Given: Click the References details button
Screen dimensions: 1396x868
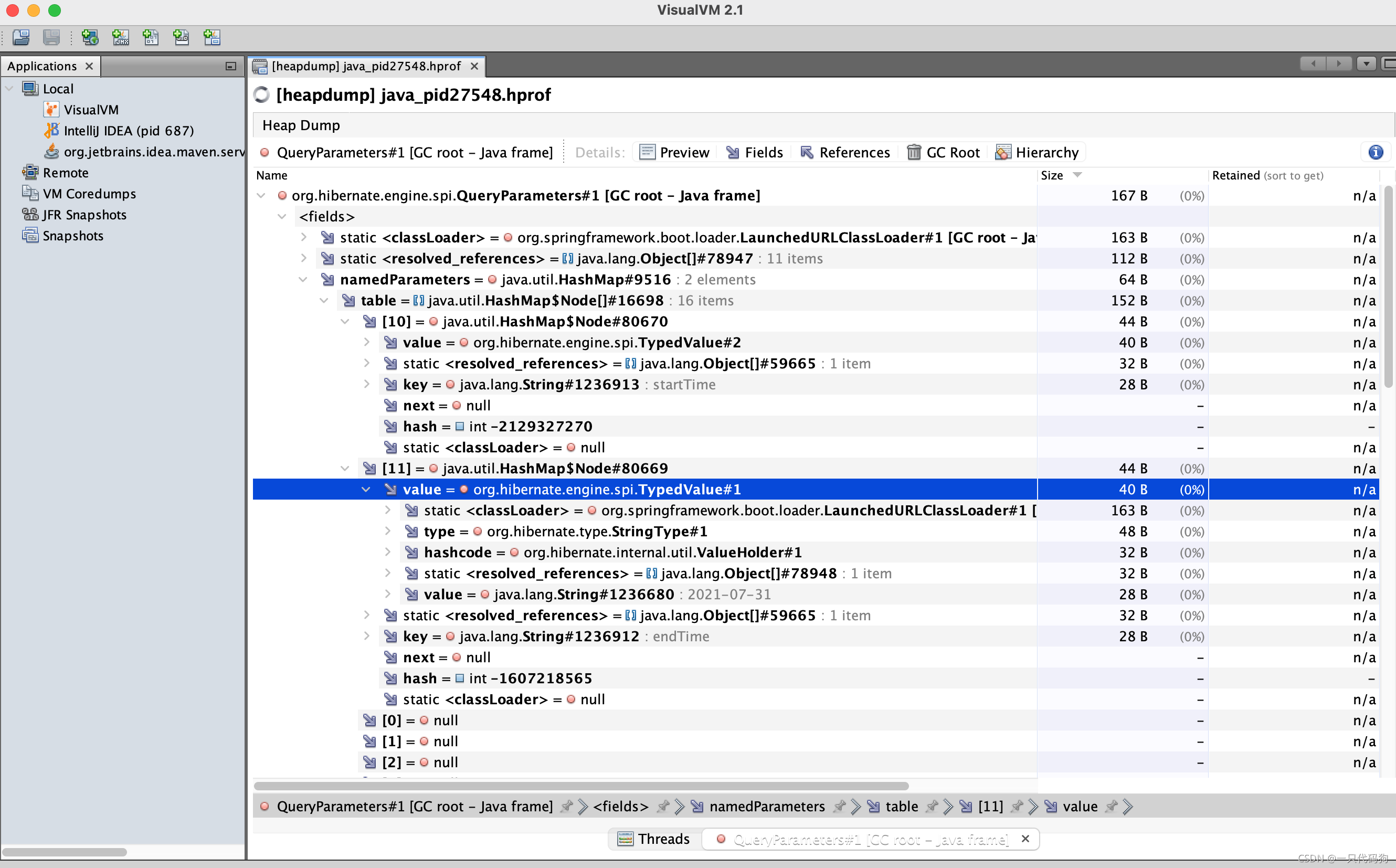Looking at the screenshot, I should 845,152.
